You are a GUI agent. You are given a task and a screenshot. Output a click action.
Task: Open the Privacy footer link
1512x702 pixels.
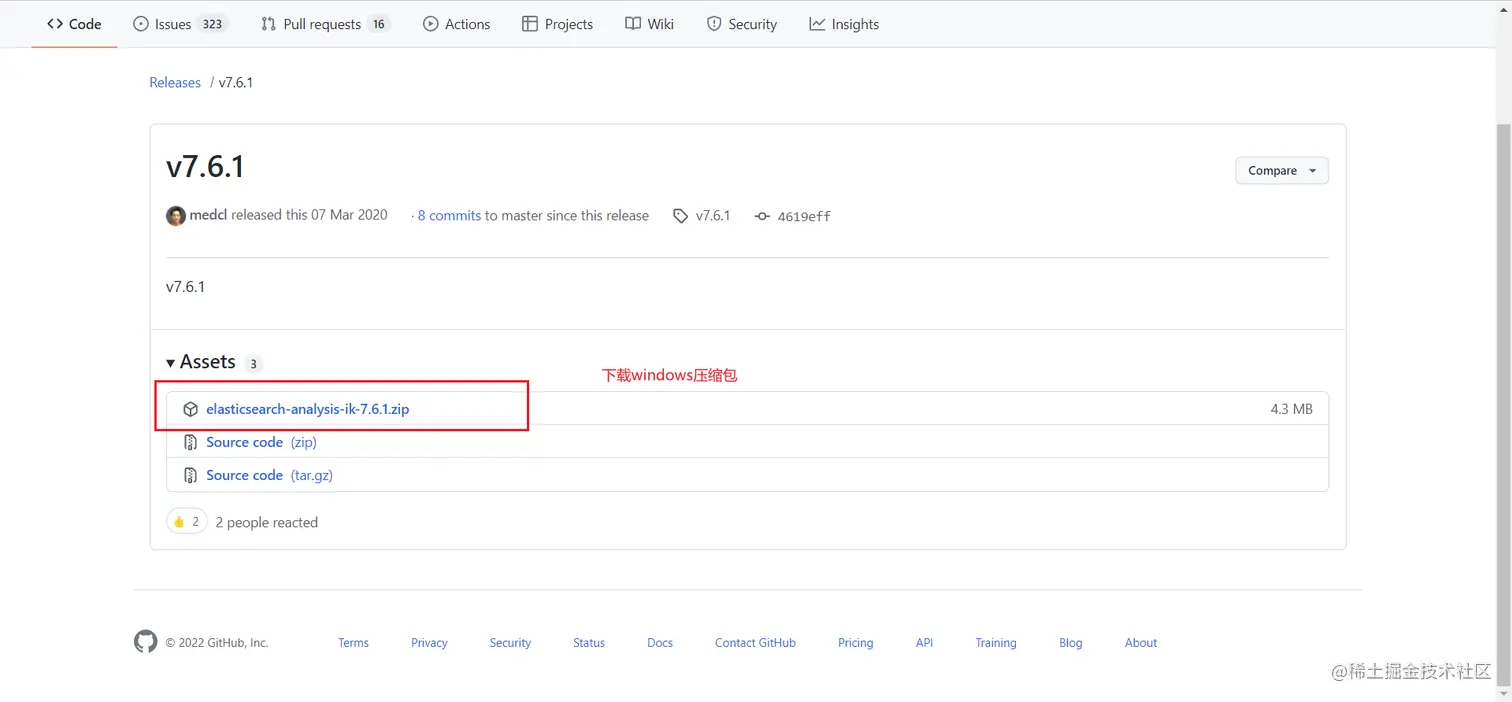coord(429,643)
